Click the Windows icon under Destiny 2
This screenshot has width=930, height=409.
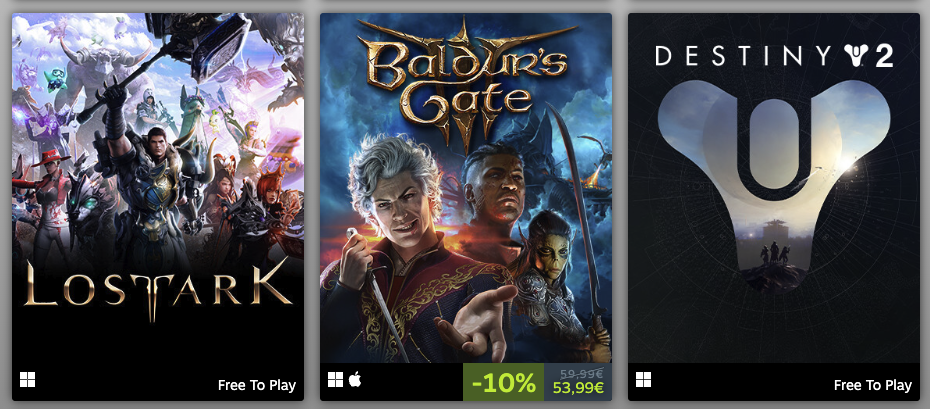644,380
